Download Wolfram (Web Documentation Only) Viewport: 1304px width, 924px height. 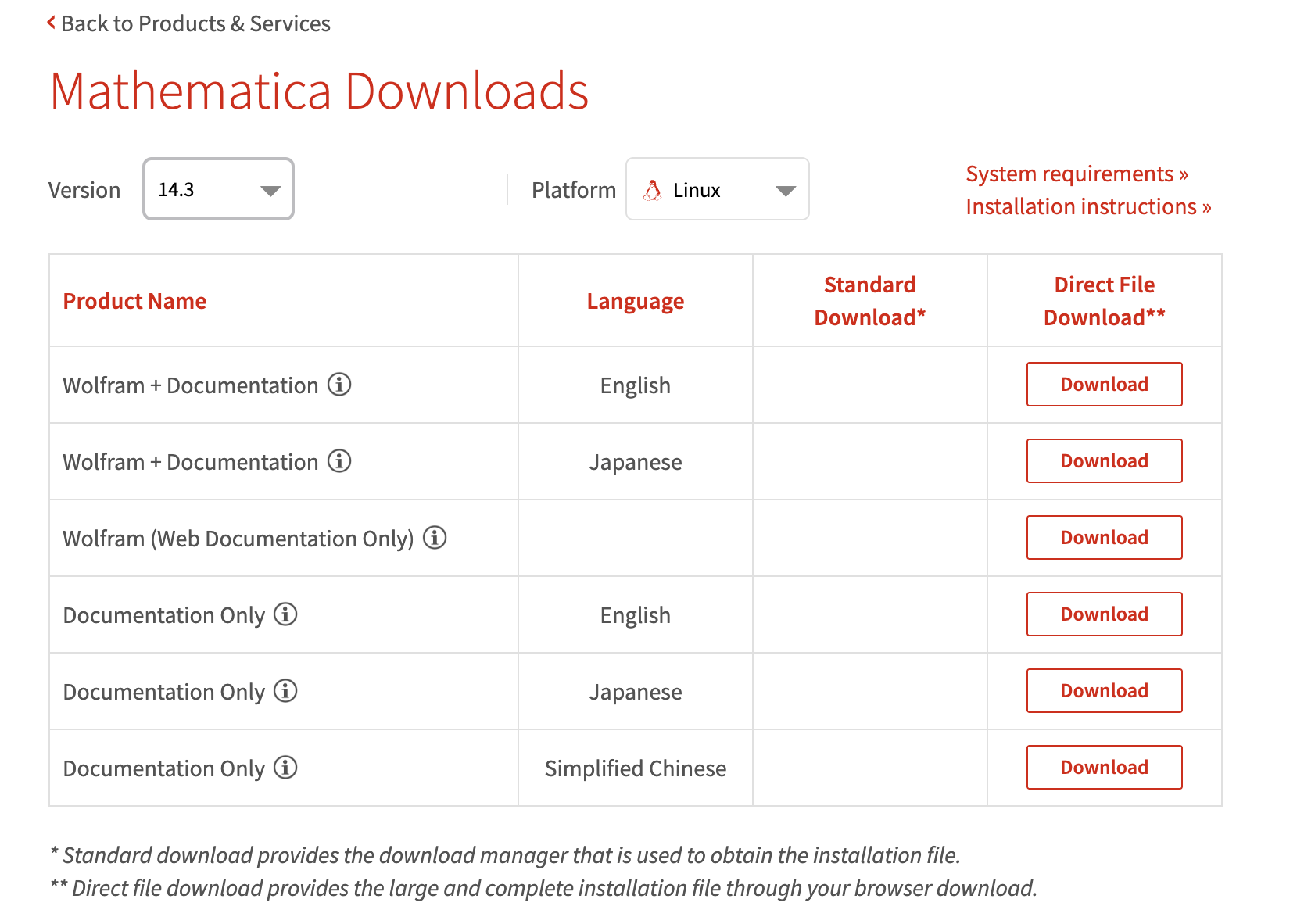pyautogui.click(x=1104, y=537)
